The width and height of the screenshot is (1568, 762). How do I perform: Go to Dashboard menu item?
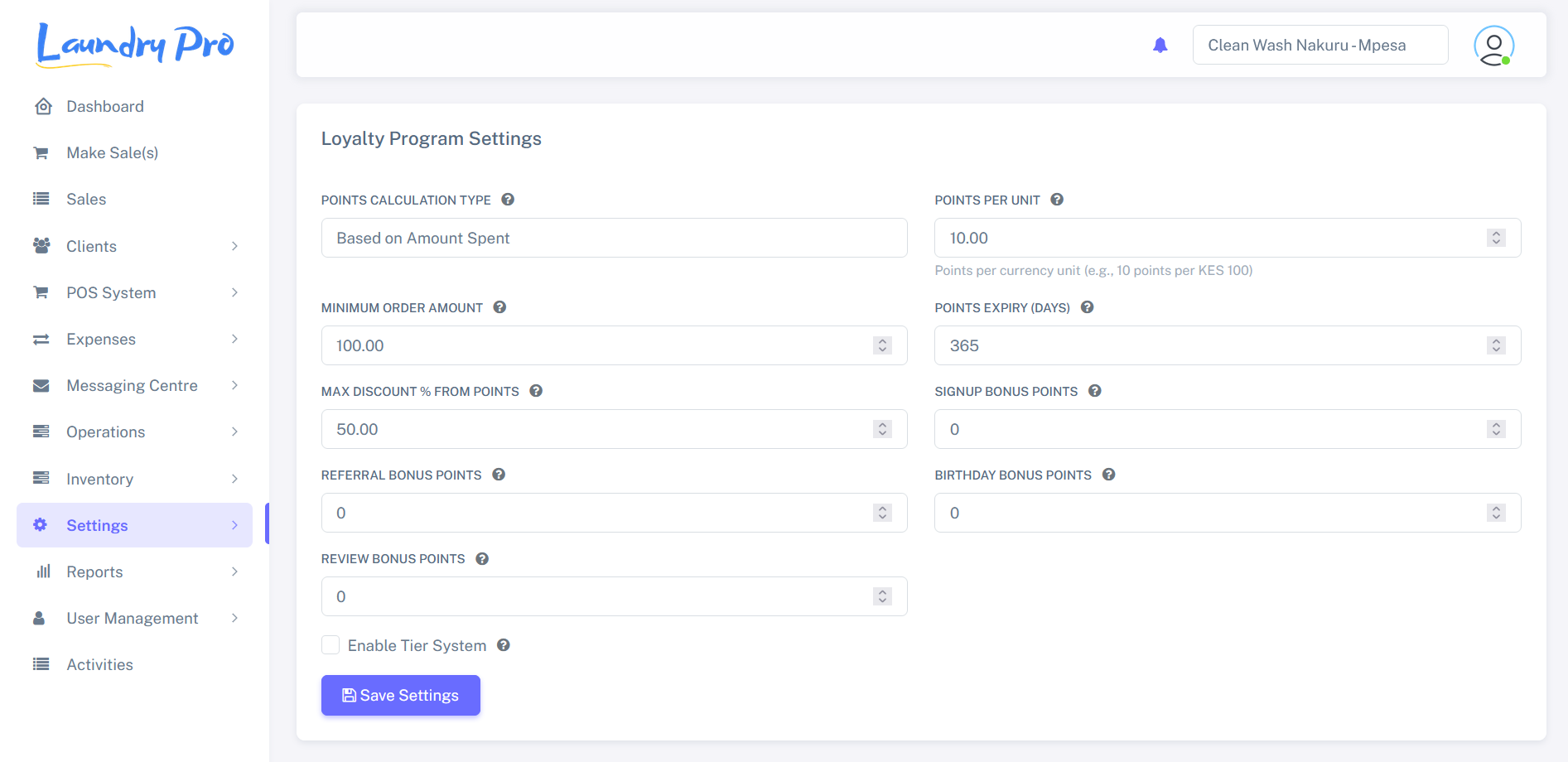coord(134,106)
